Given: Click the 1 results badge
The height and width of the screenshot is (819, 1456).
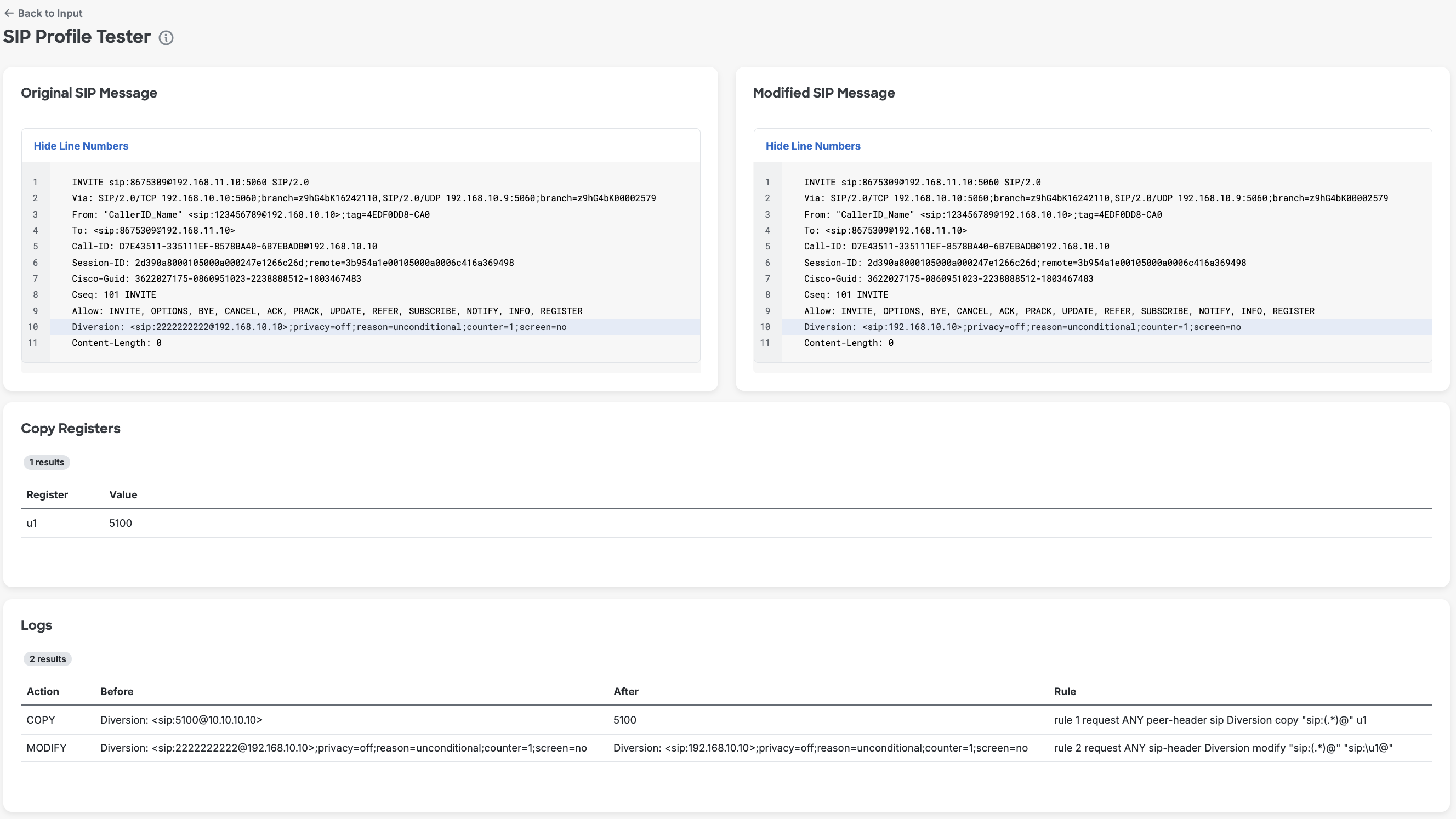Looking at the screenshot, I should coord(47,462).
